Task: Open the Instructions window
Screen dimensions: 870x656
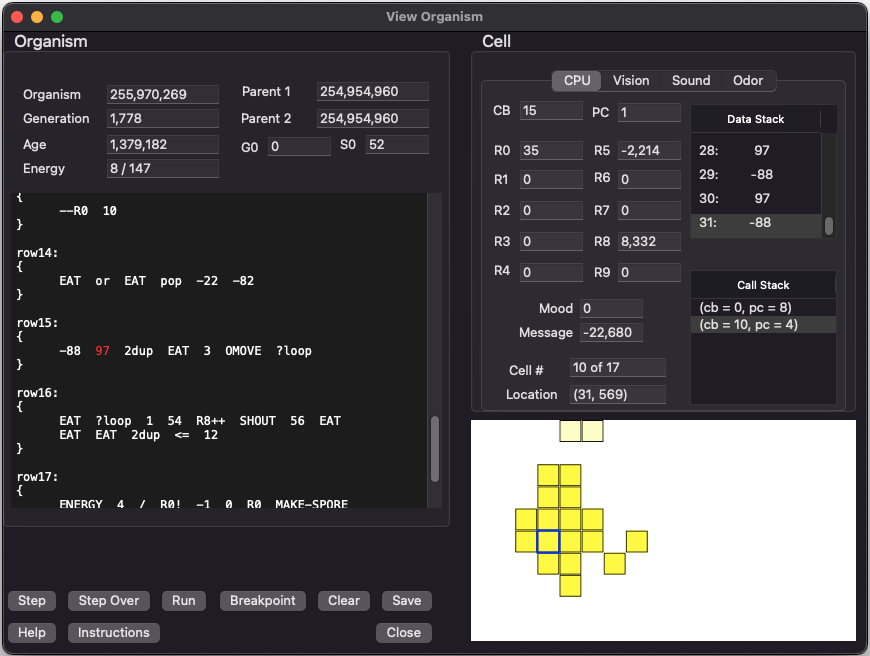Action: (x=114, y=633)
